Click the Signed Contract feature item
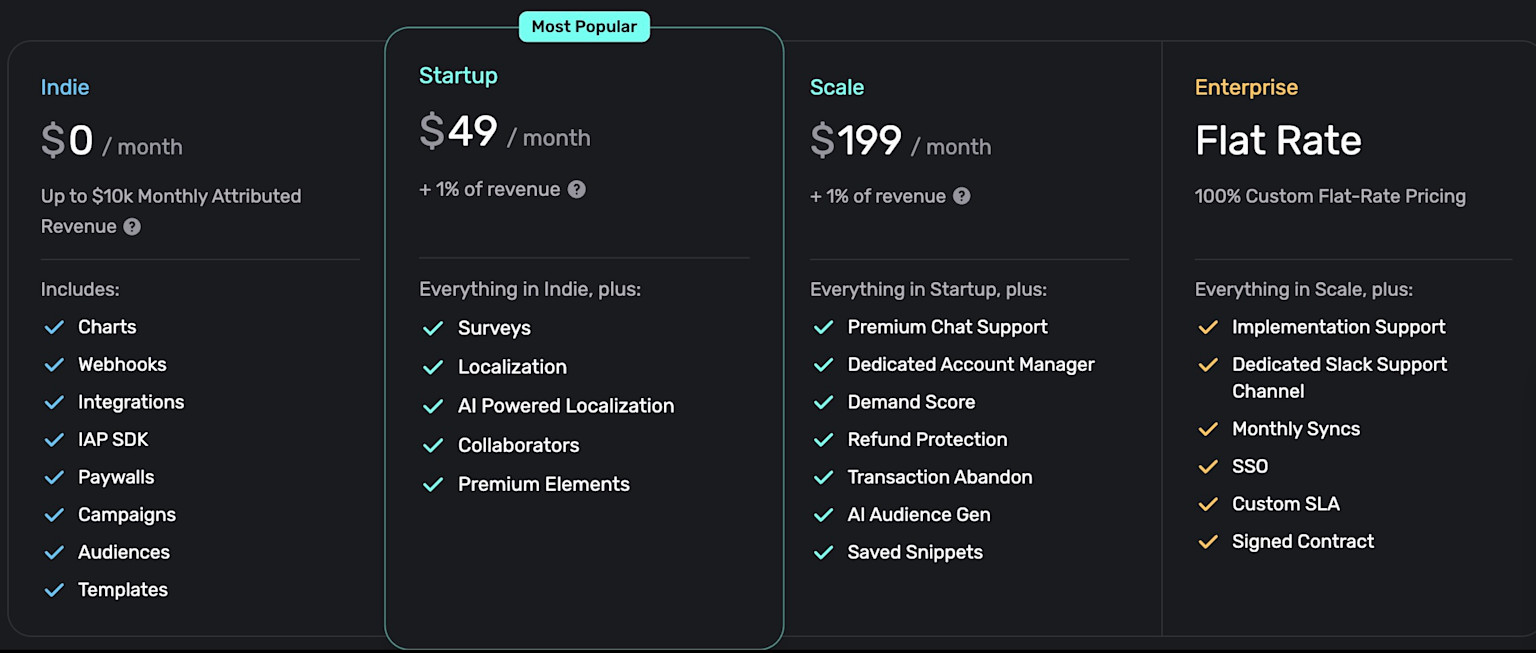 pos(1302,542)
